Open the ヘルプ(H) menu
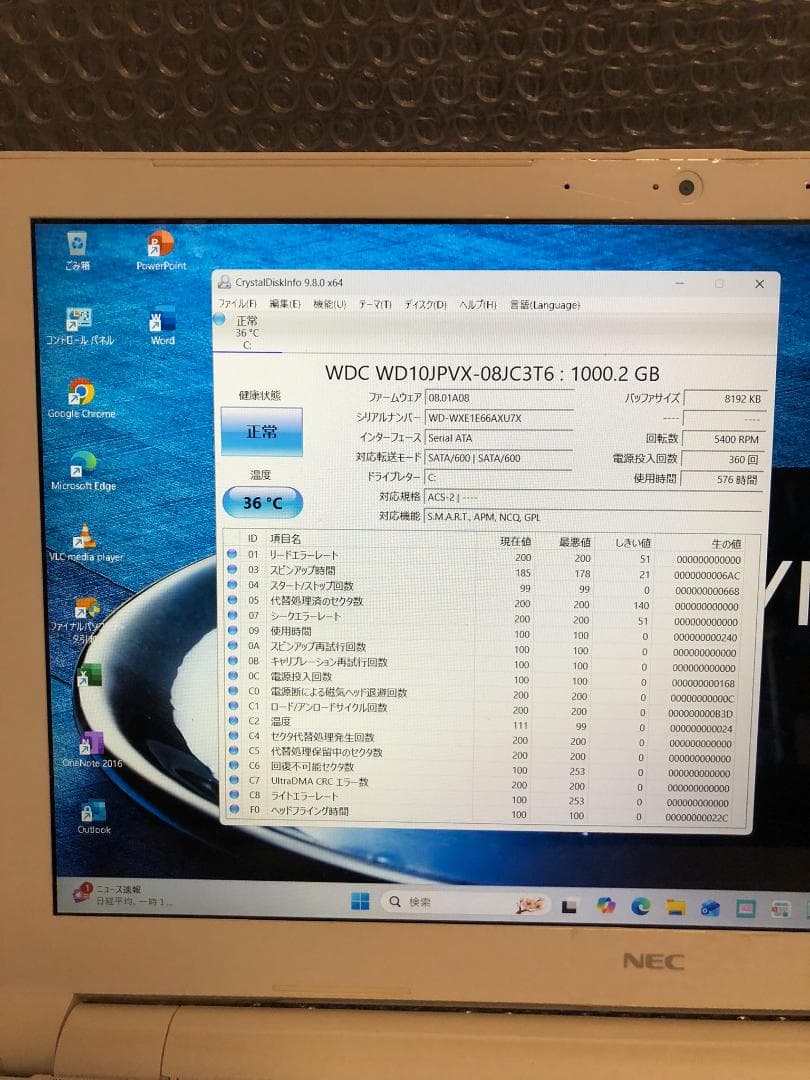This screenshot has height=1080, width=810. [x=478, y=304]
